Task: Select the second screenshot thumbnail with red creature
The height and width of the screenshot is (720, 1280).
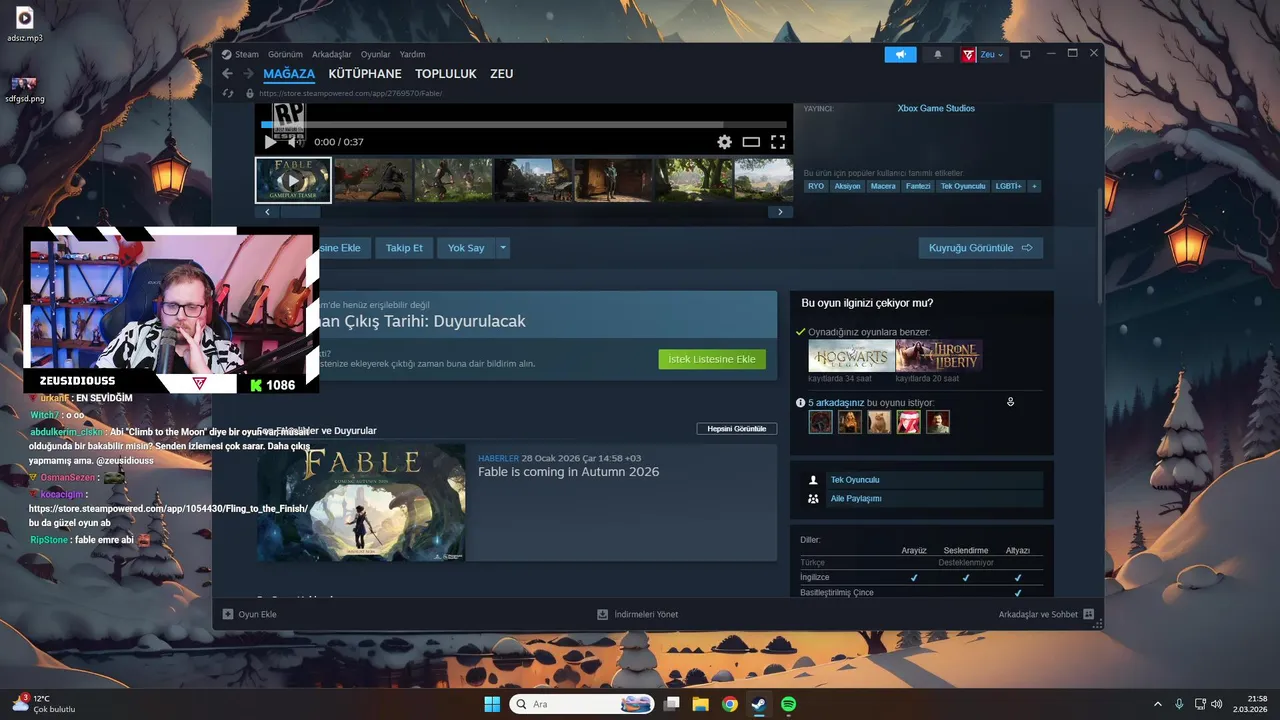Action: [373, 180]
